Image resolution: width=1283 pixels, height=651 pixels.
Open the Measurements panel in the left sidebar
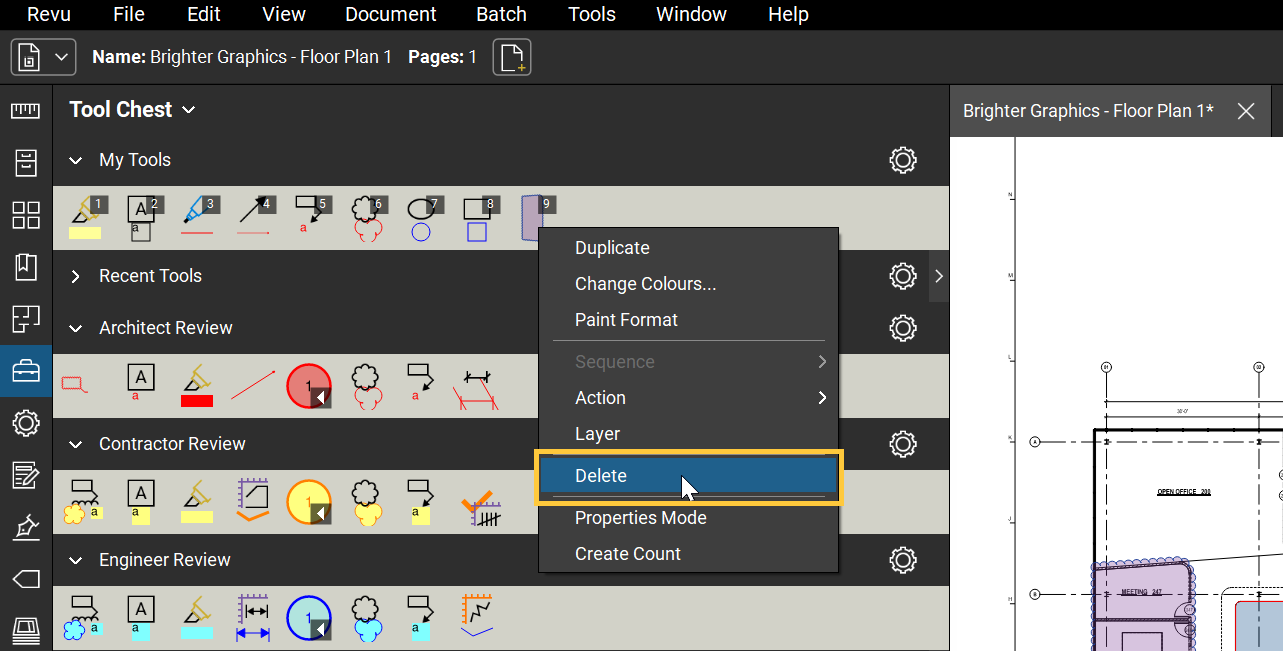click(x=25, y=110)
